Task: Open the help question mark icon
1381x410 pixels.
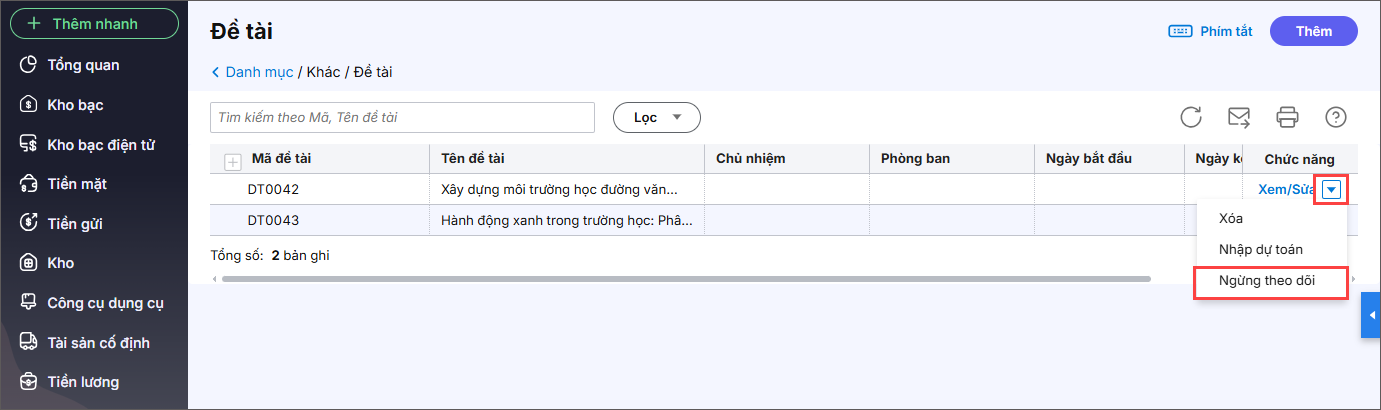Action: [1336, 117]
